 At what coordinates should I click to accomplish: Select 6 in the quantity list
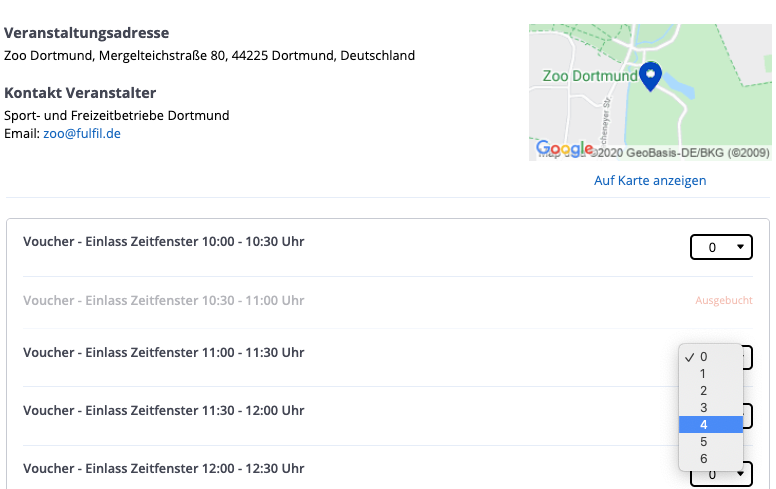click(704, 459)
